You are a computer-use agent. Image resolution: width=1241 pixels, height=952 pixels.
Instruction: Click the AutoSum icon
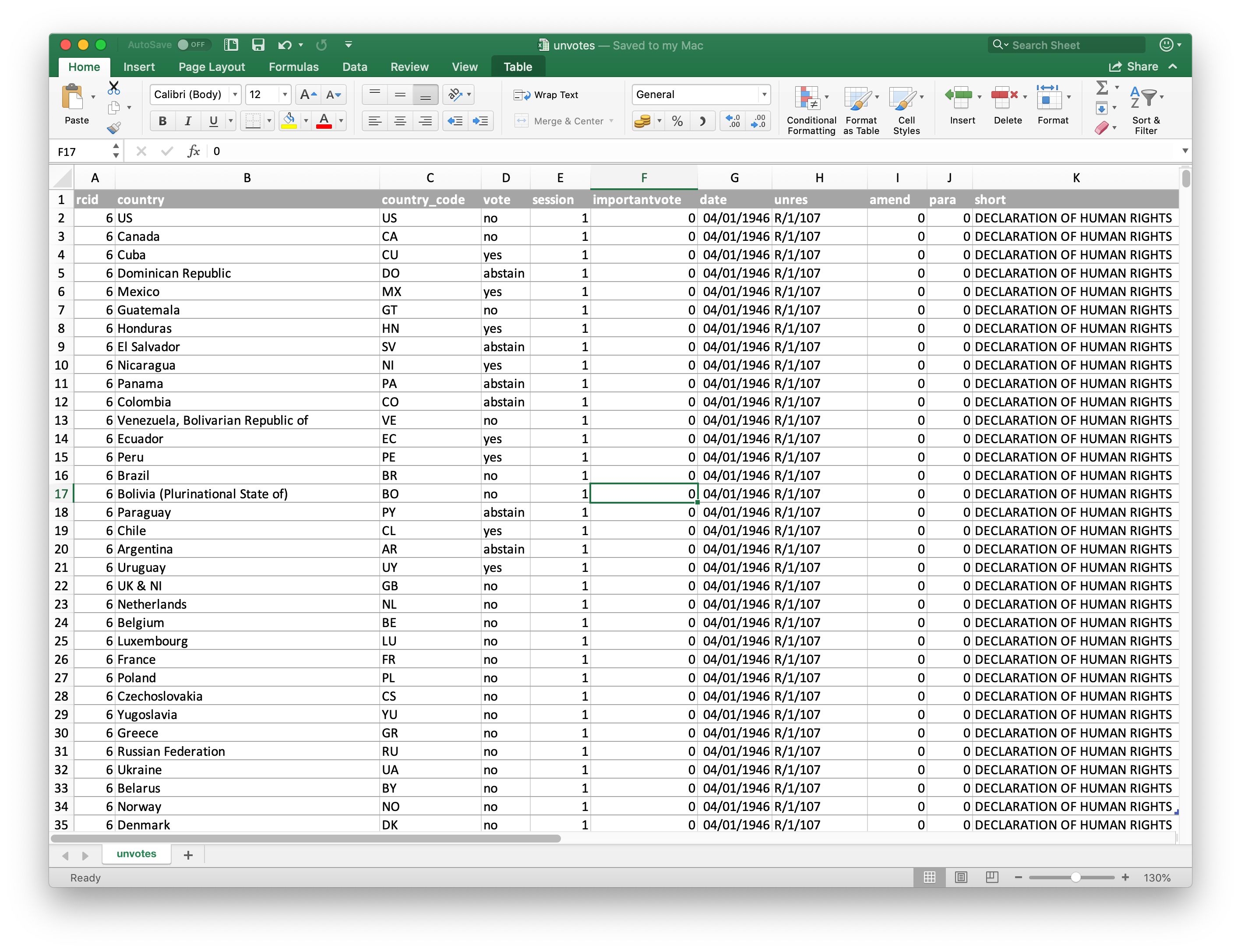pyautogui.click(x=1103, y=88)
